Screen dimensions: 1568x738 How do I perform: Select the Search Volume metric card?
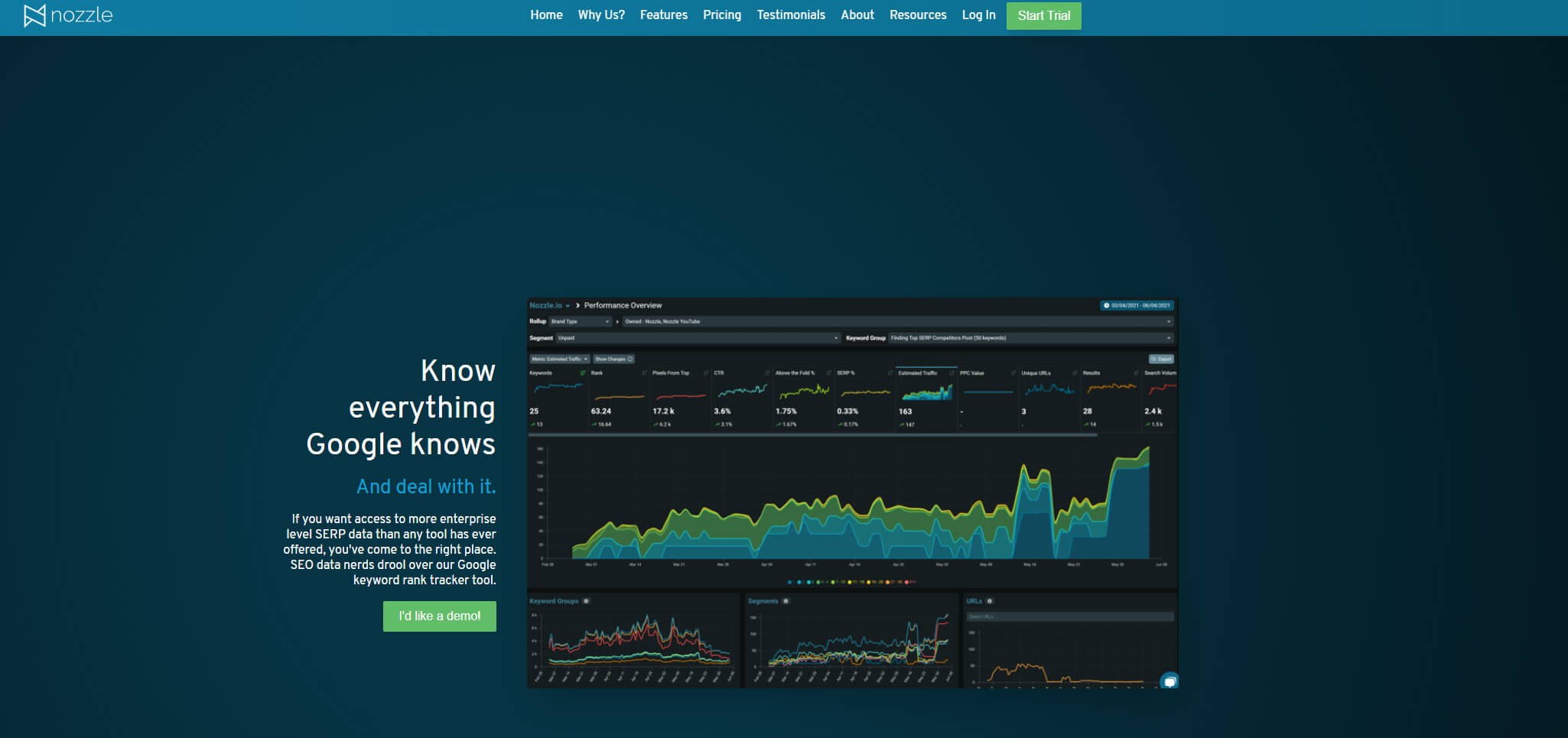coord(1160,398)
